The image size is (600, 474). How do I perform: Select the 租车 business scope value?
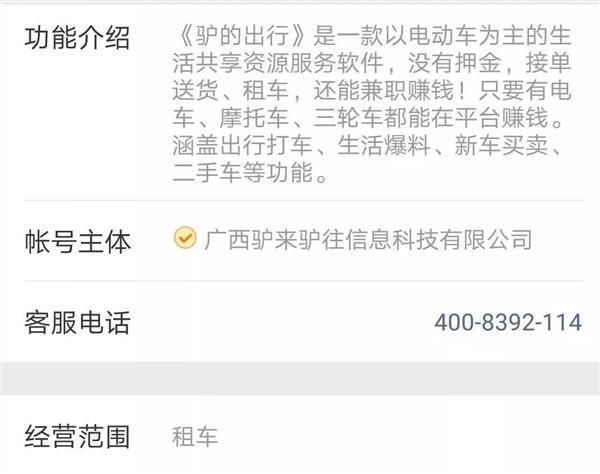(x=195, y=437)
